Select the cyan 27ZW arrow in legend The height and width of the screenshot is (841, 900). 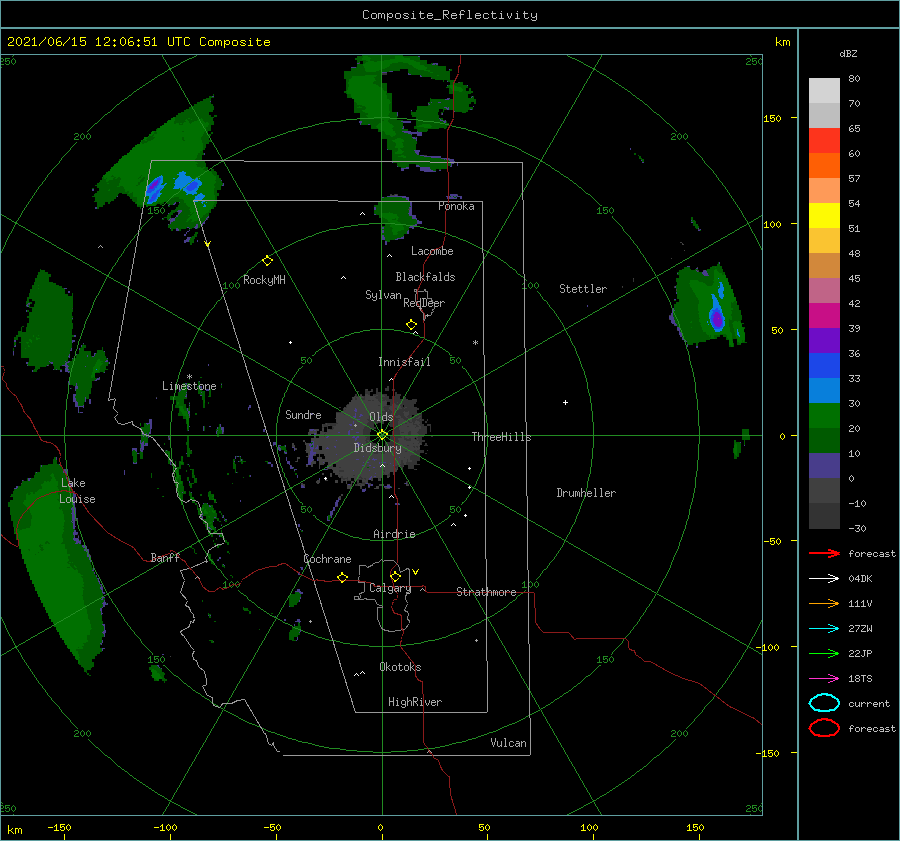(824, 629)
